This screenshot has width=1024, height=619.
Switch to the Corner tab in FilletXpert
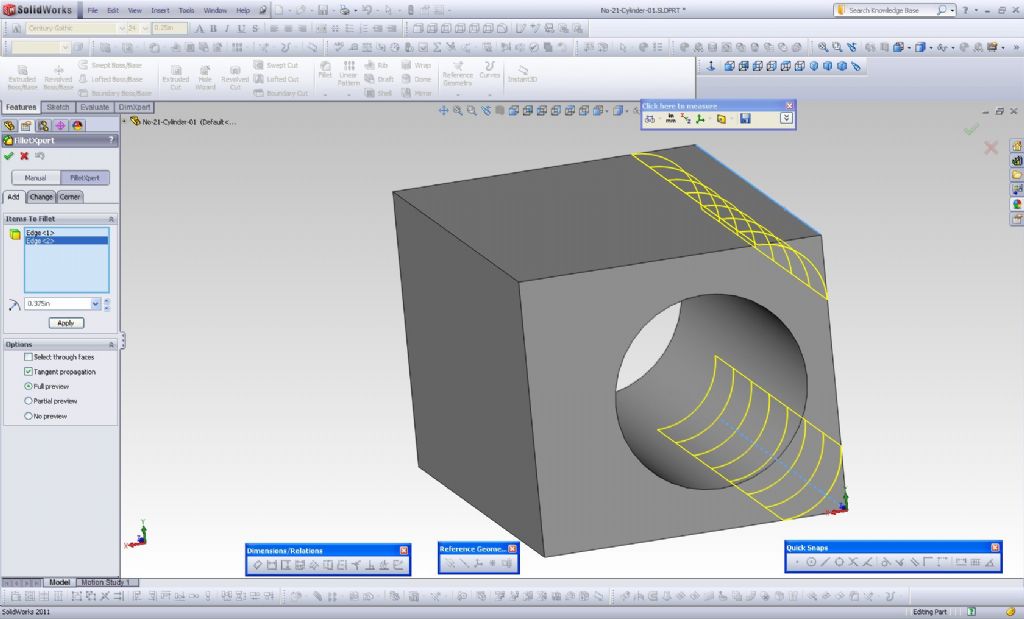point(70,197)
